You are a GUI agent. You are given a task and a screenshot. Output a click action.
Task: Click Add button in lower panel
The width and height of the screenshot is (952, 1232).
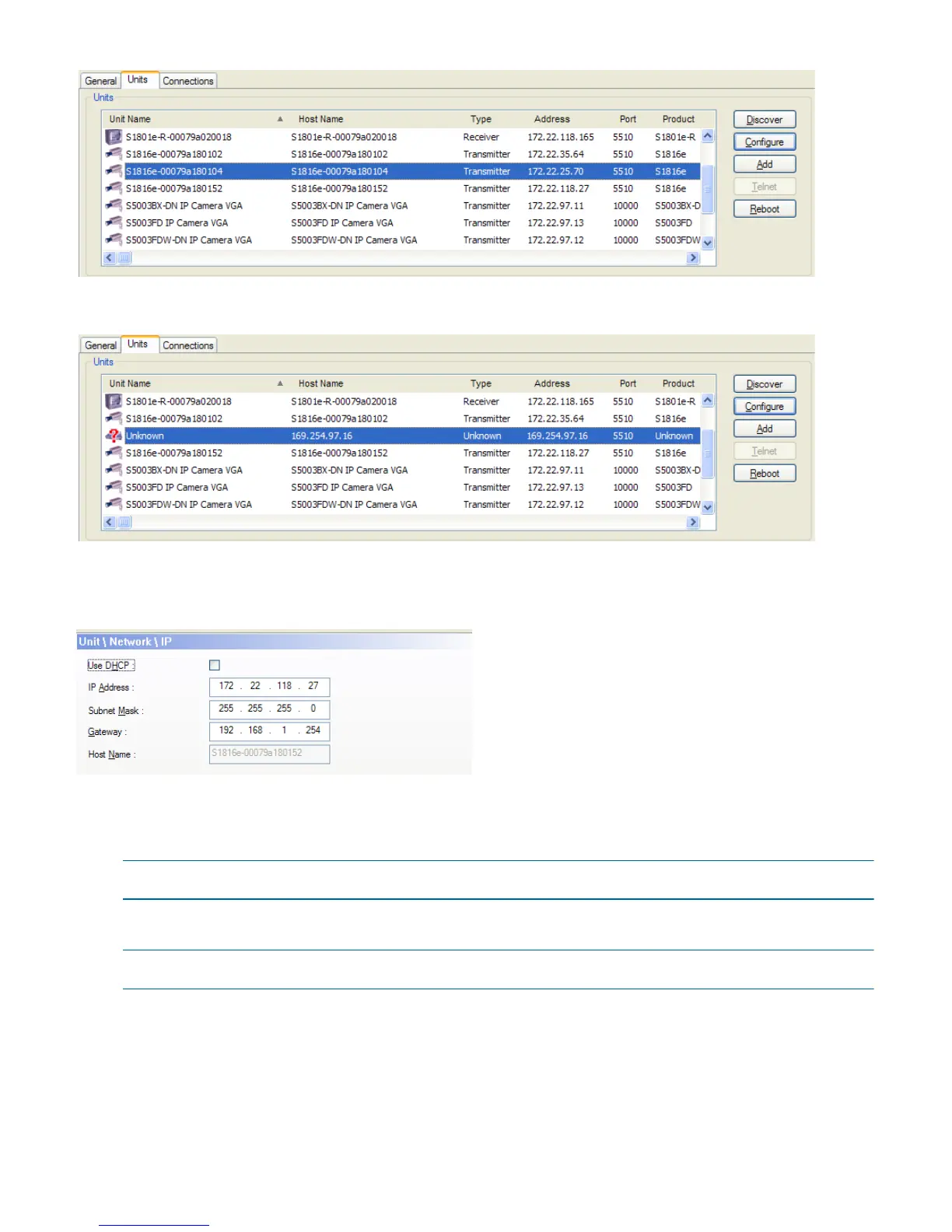pyautogui.click(x=765, y=429)
